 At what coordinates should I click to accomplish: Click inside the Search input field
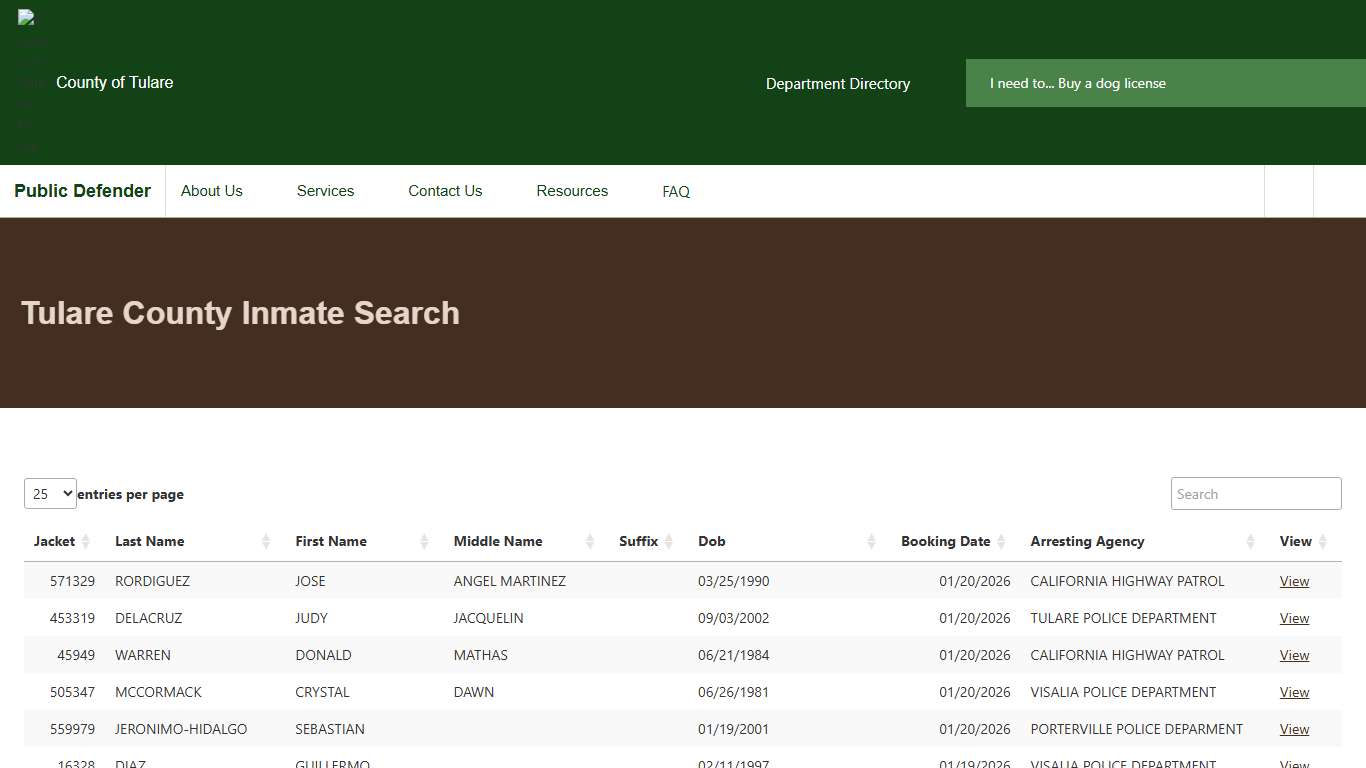[x=1255, y=493]
